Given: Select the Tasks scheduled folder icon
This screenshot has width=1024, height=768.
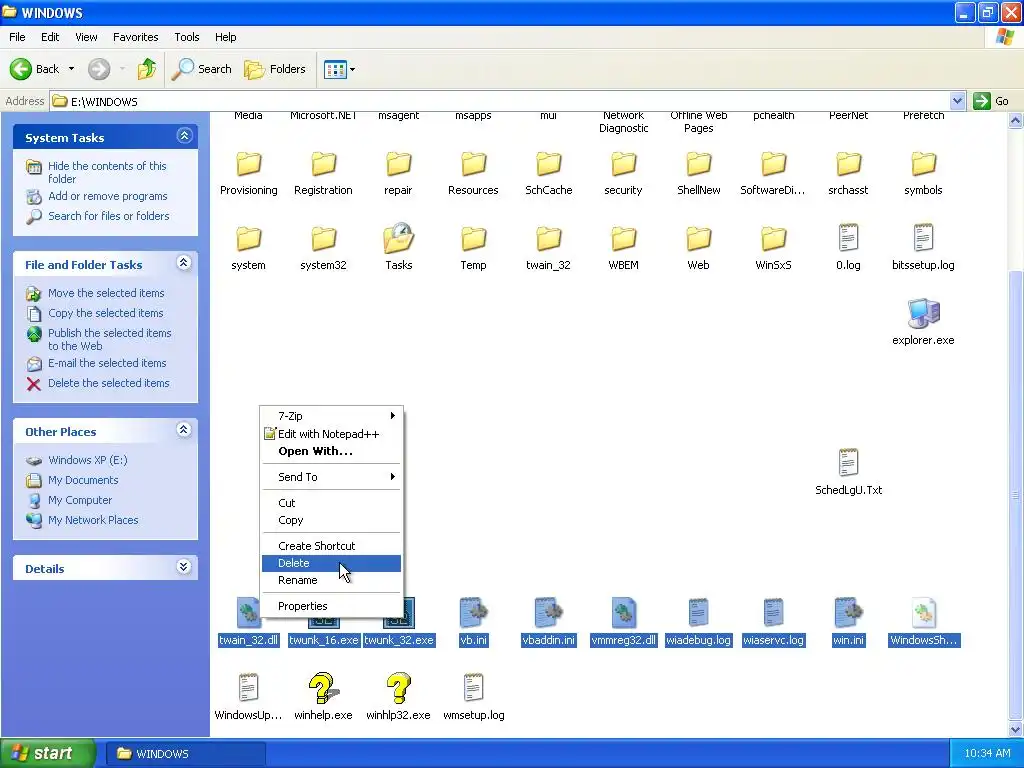Looking at the screenshot, I should (398, 238).
